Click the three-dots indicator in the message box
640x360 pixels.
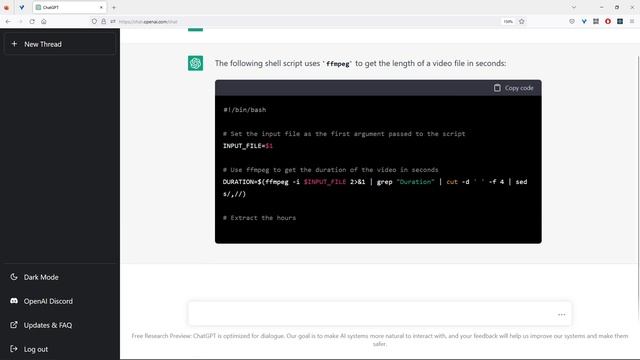(562, 314)
